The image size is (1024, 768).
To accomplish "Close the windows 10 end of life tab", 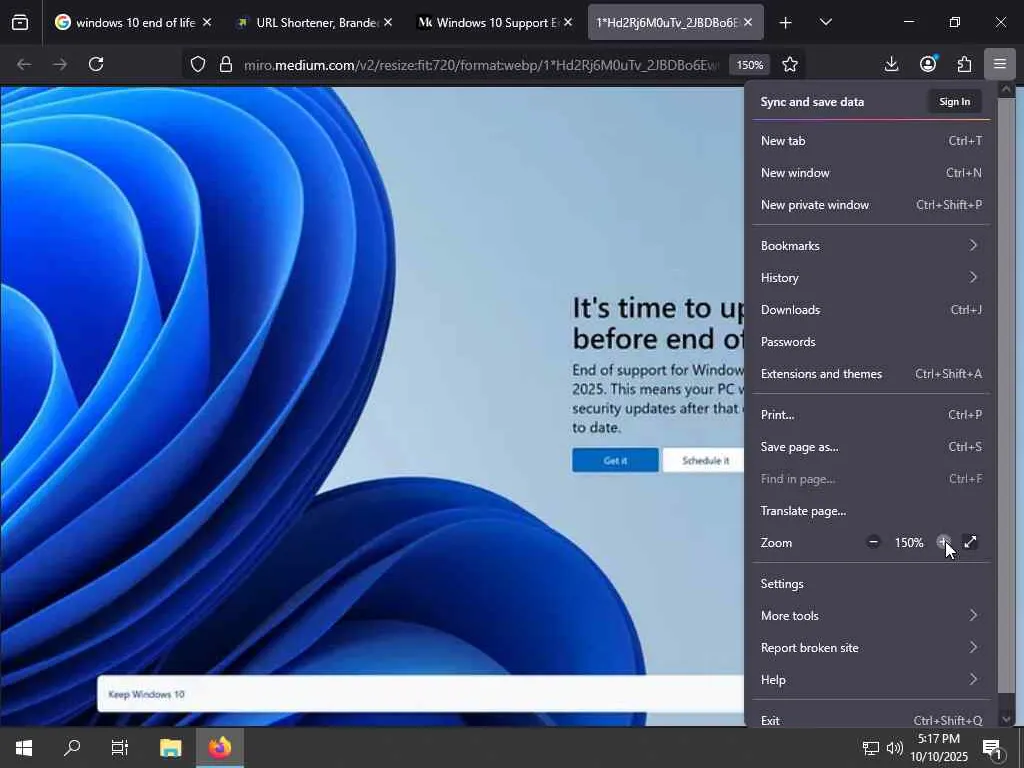I will tap(207, 22).
